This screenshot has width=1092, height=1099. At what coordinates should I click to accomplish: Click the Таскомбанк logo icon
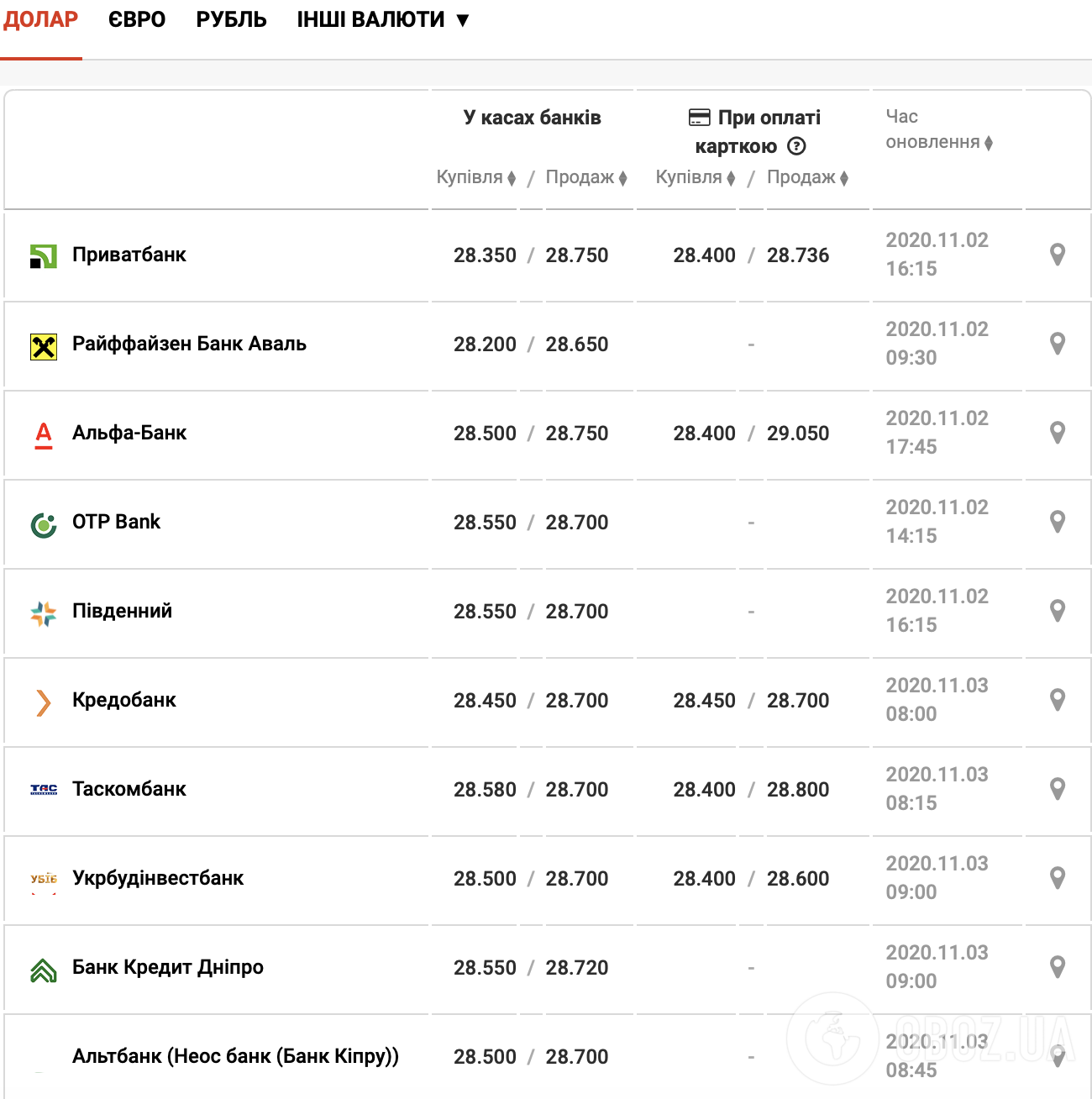click(44, 790)
